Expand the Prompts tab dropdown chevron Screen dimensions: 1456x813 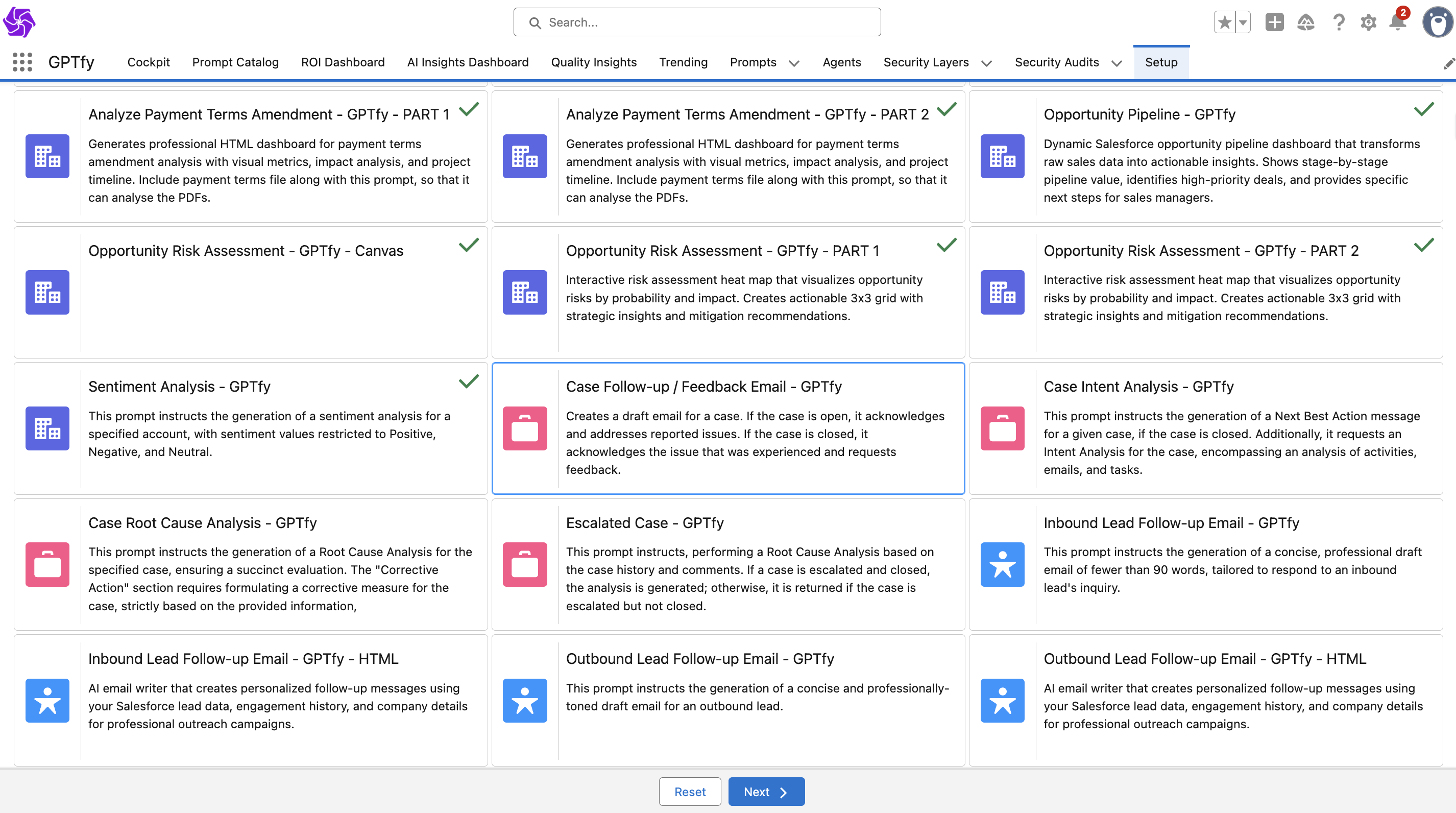click(x=793, y=63)
